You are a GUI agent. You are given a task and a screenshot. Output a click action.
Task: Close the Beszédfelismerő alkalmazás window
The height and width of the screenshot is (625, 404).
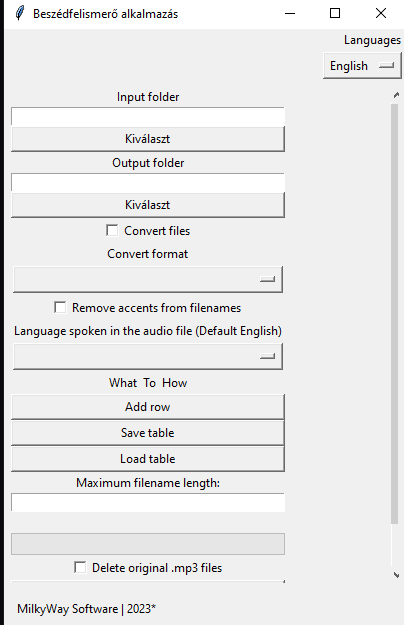pyautogui.click(x=381, y=14)
